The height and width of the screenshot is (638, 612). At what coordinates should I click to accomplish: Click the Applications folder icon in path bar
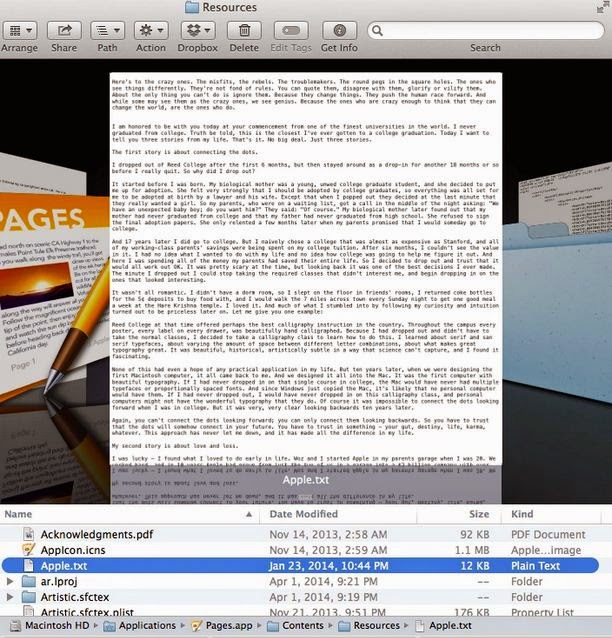tap(109, 626)
